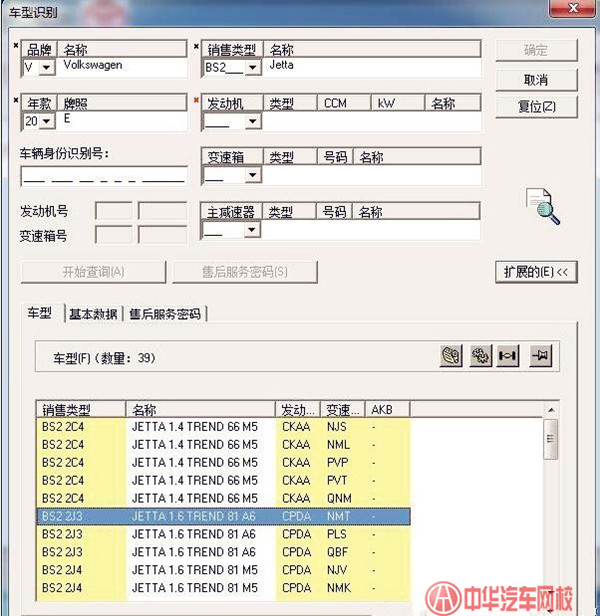The width and height of the screenshot is (600, 616).
Task: Switch to the 车型 tab
Action: click(40, 314)
